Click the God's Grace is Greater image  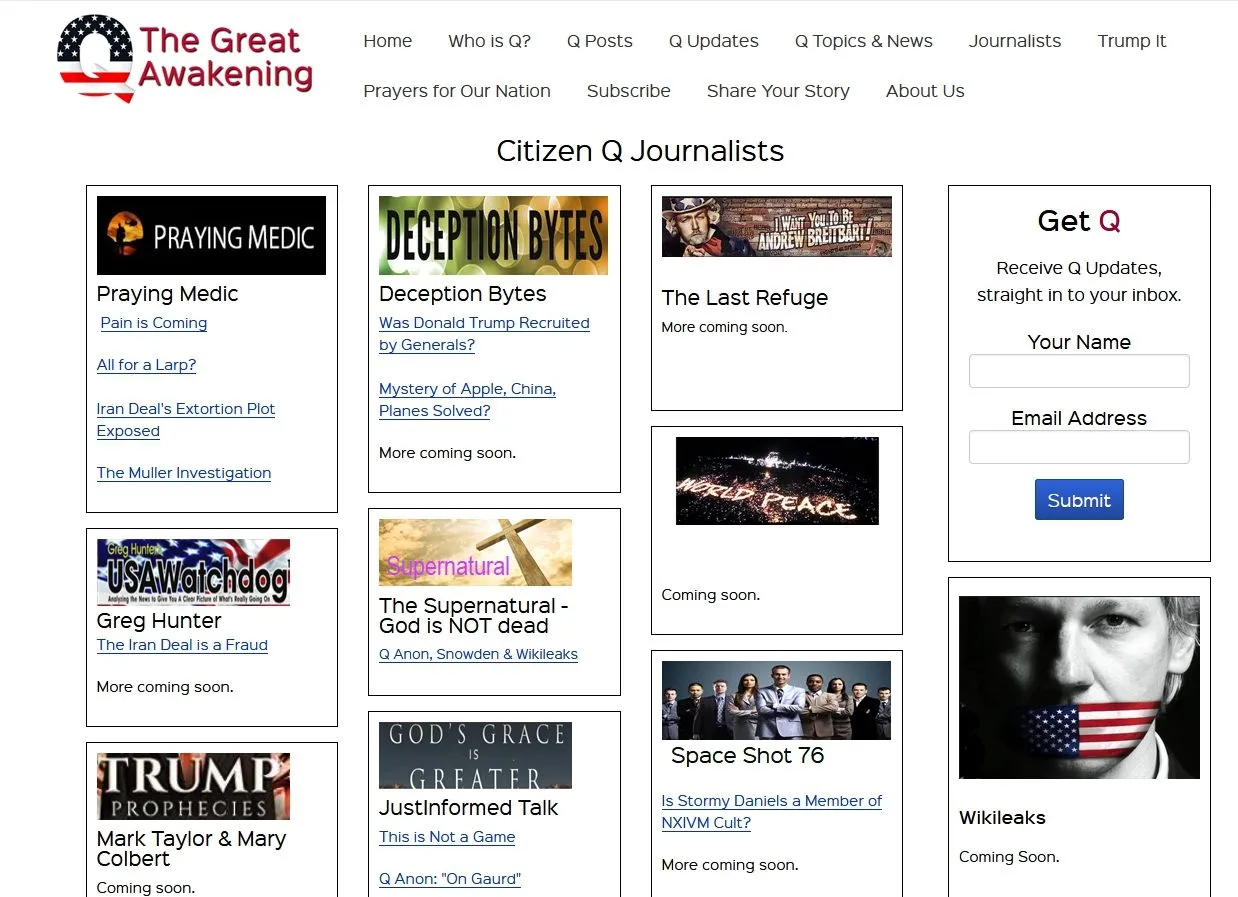pos(475,755)
